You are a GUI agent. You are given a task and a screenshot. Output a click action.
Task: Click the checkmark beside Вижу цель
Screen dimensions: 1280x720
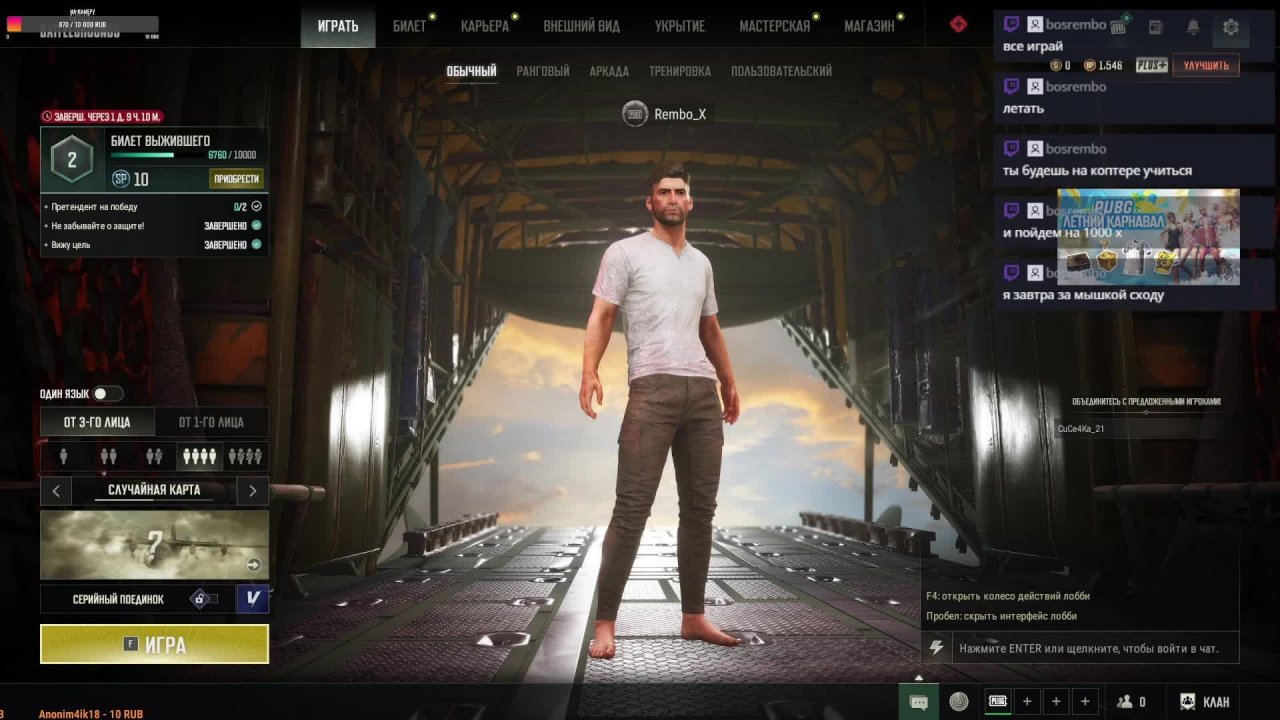coord(257,244)
